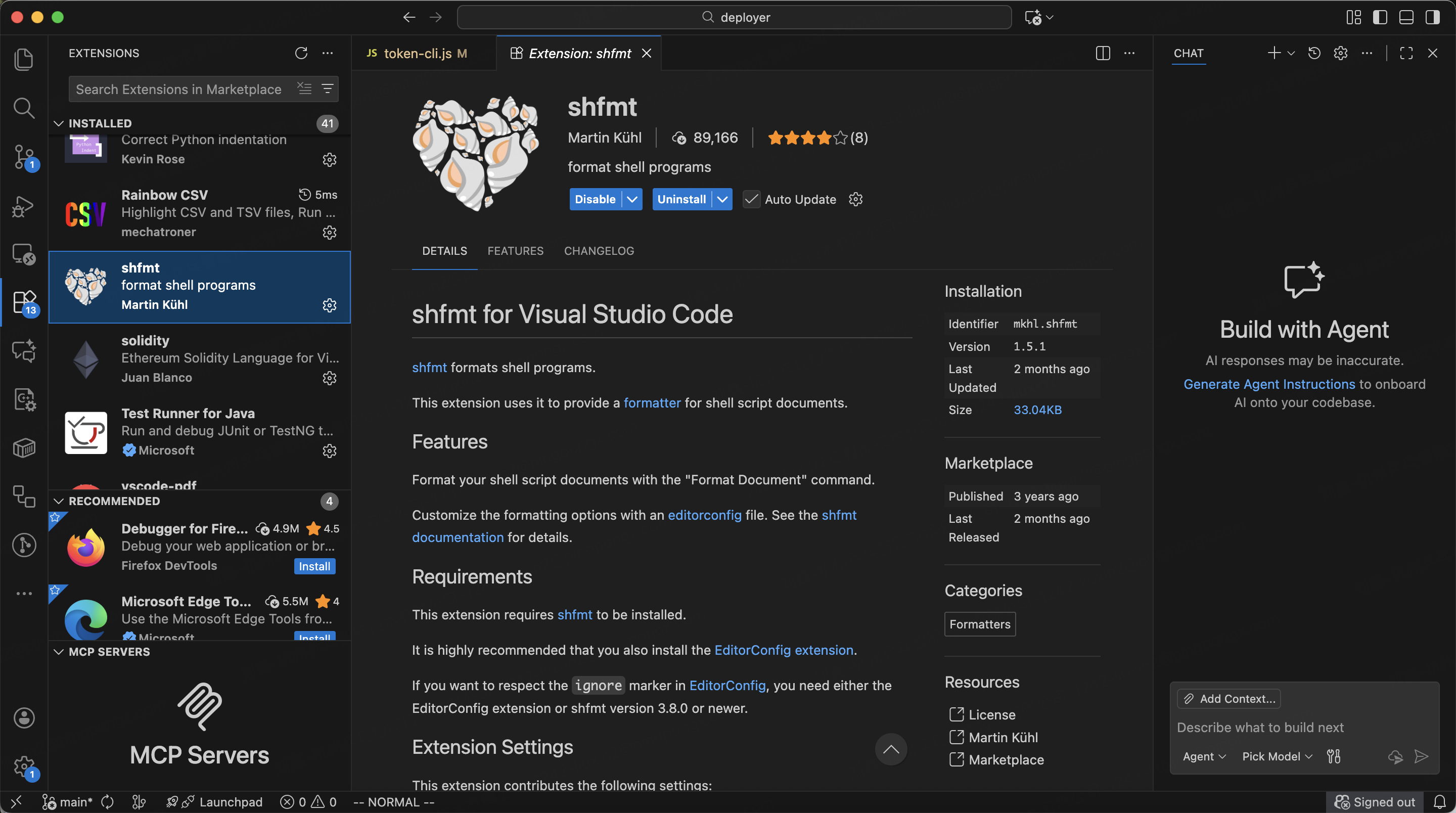Open Source Control view with badge

[24, 157]
